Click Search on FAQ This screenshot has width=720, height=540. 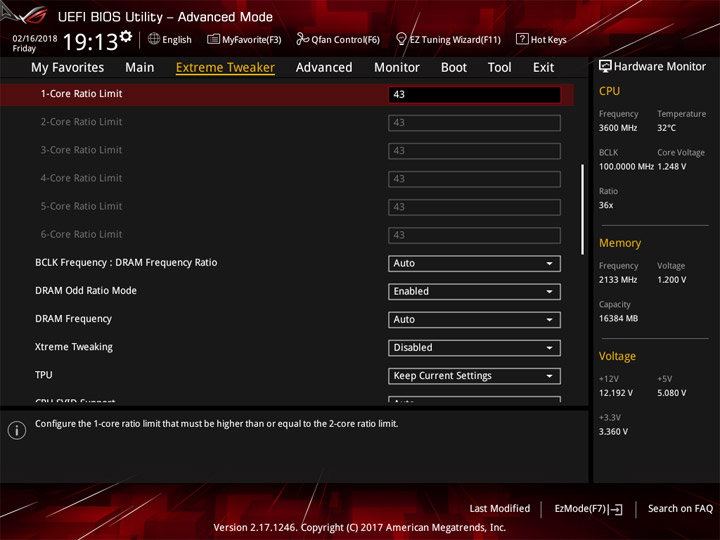680,509
